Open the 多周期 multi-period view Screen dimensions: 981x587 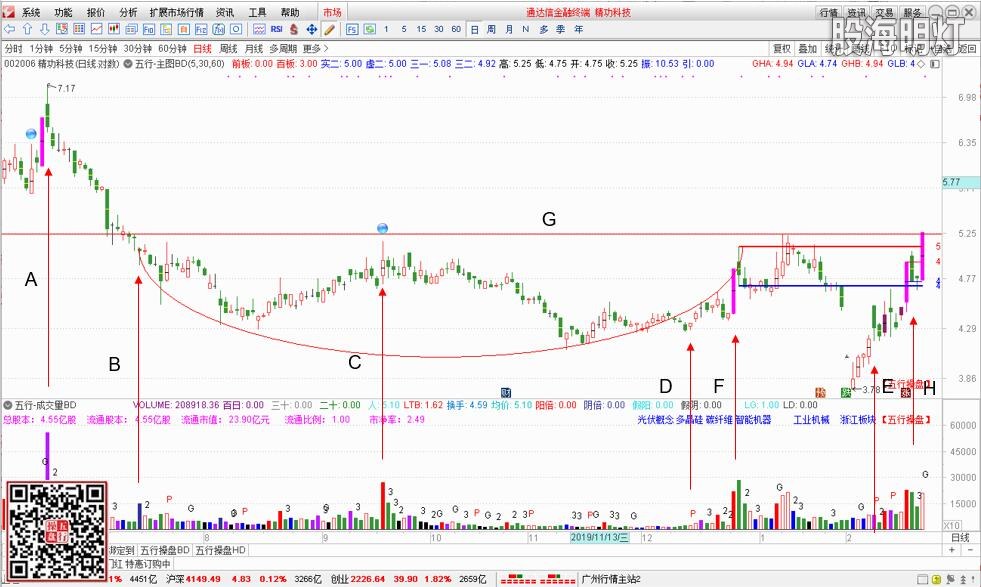[x=283, y=48]
